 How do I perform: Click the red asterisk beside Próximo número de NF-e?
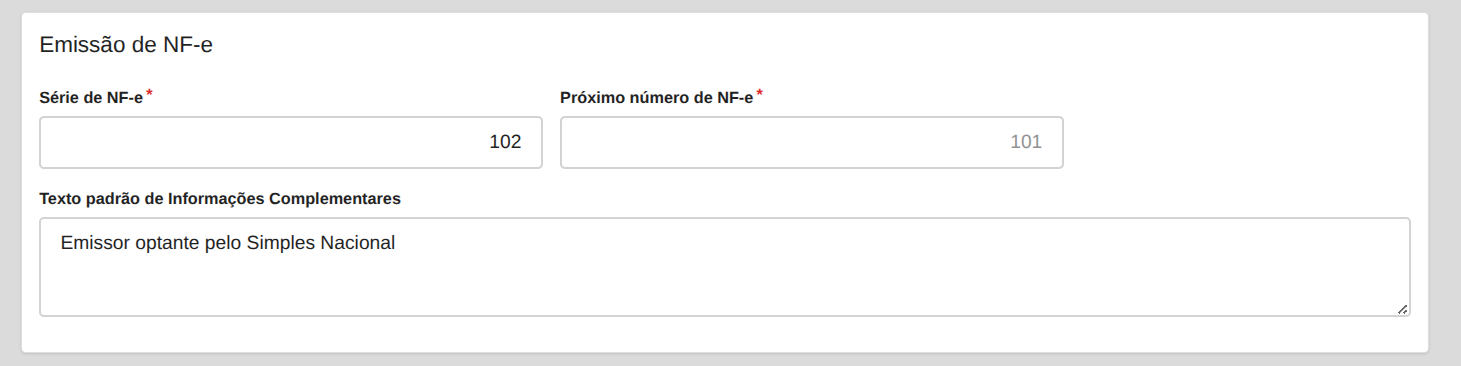tap(759, 94)
